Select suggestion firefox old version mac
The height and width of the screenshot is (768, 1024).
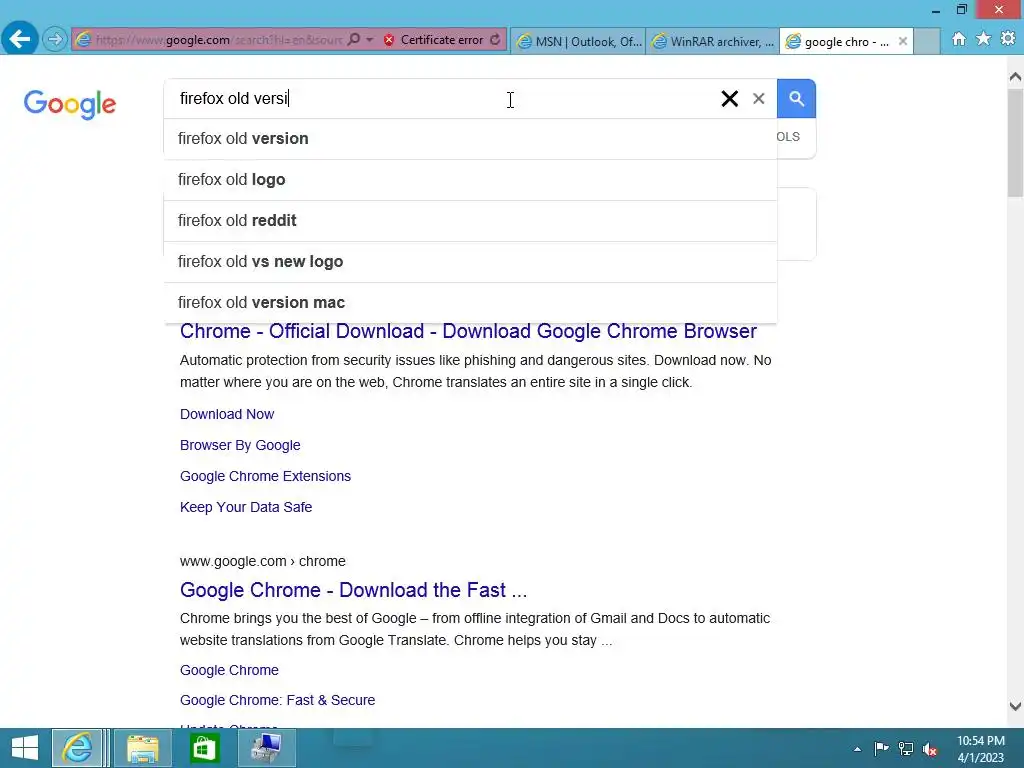pyautogui.click(x=470, y=303)
